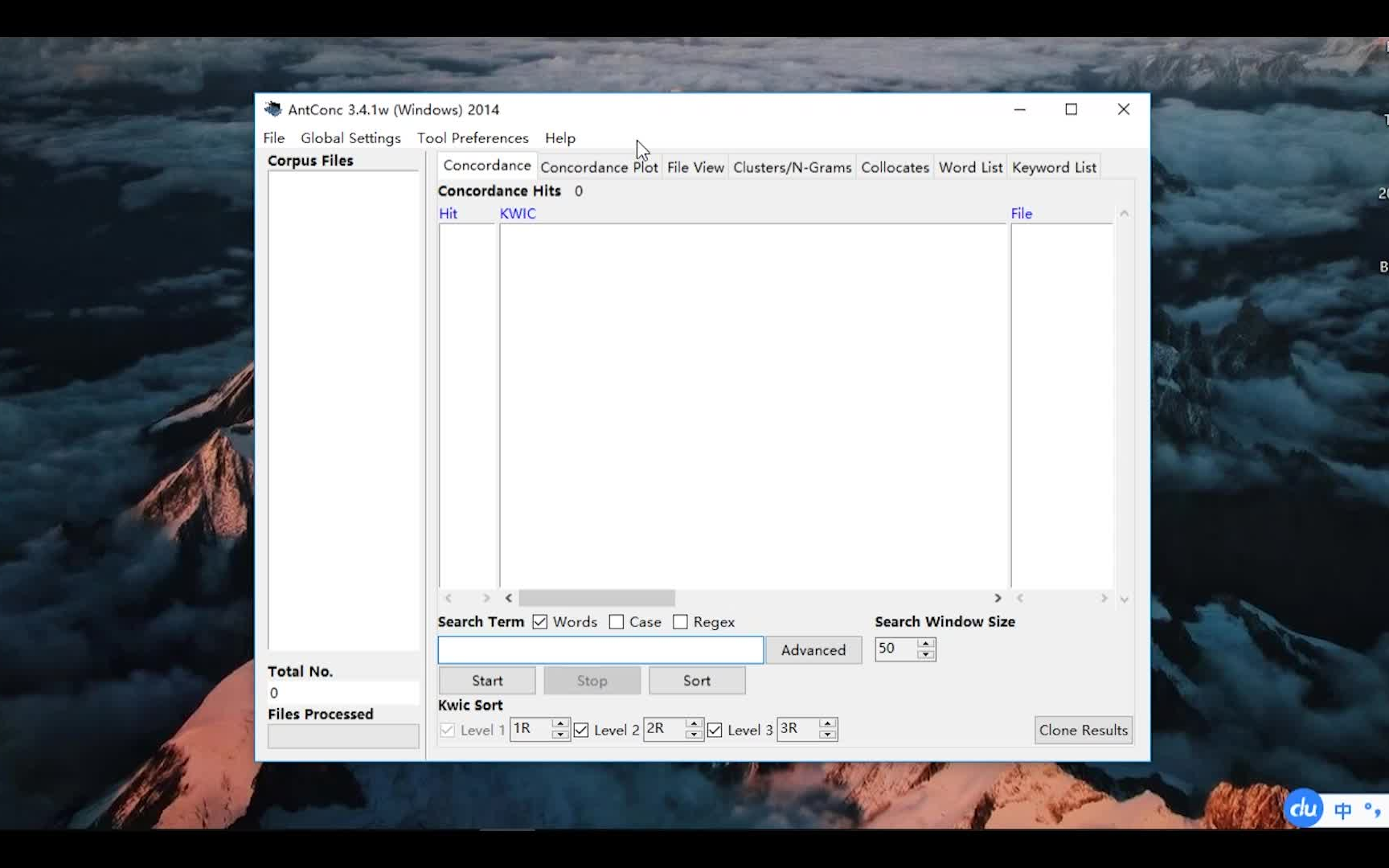Click the Stop button

(592, 681)
